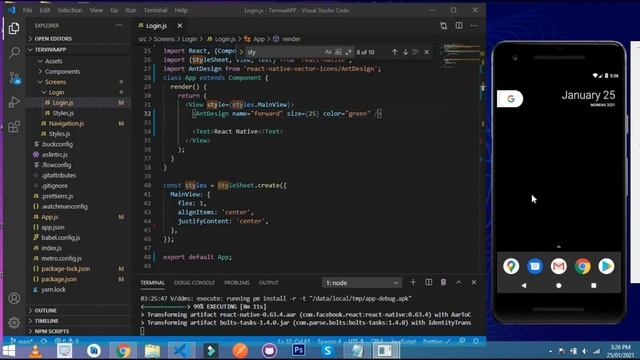Open Gmail on the emulator dock
The width and height of the screenshot is (640, 360).
[558, 266]
